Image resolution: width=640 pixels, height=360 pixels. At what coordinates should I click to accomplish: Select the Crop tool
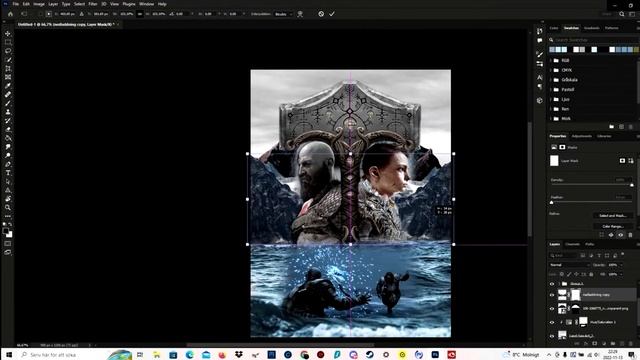[8, 69]
